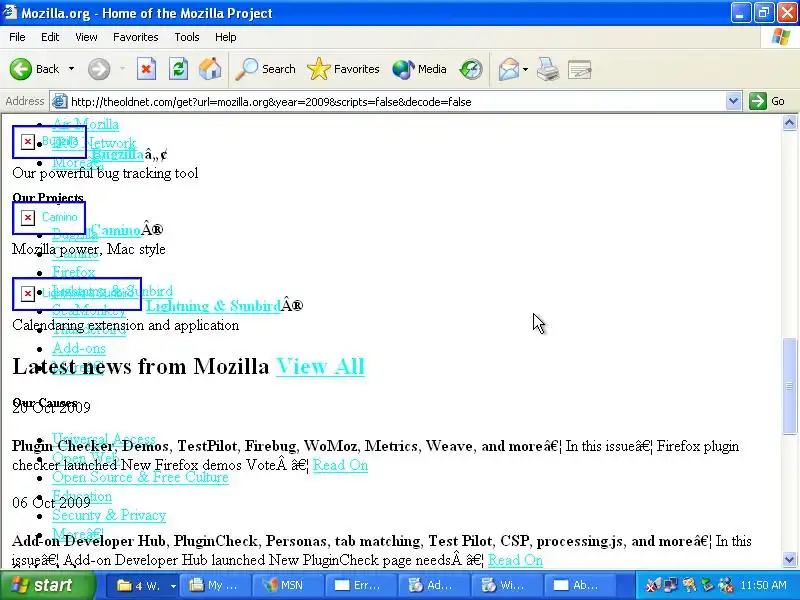Open Open Source & Free Culture link
The image size is (800, 600).
coord(140,477)
